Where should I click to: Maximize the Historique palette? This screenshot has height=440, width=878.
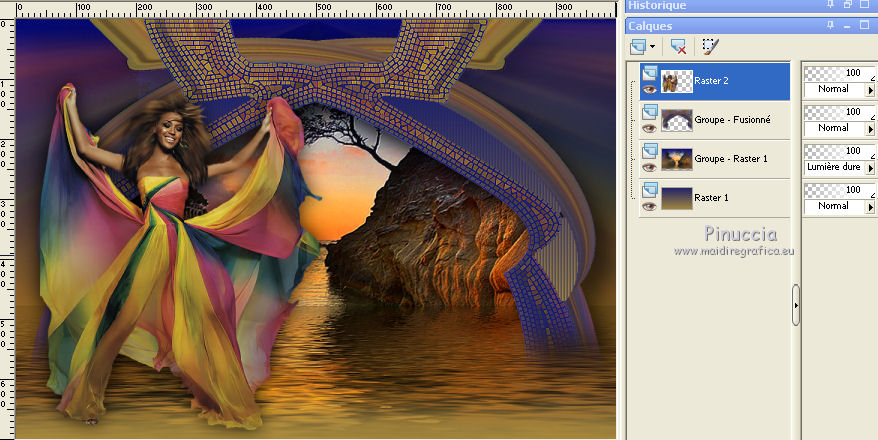pos(865,4)
